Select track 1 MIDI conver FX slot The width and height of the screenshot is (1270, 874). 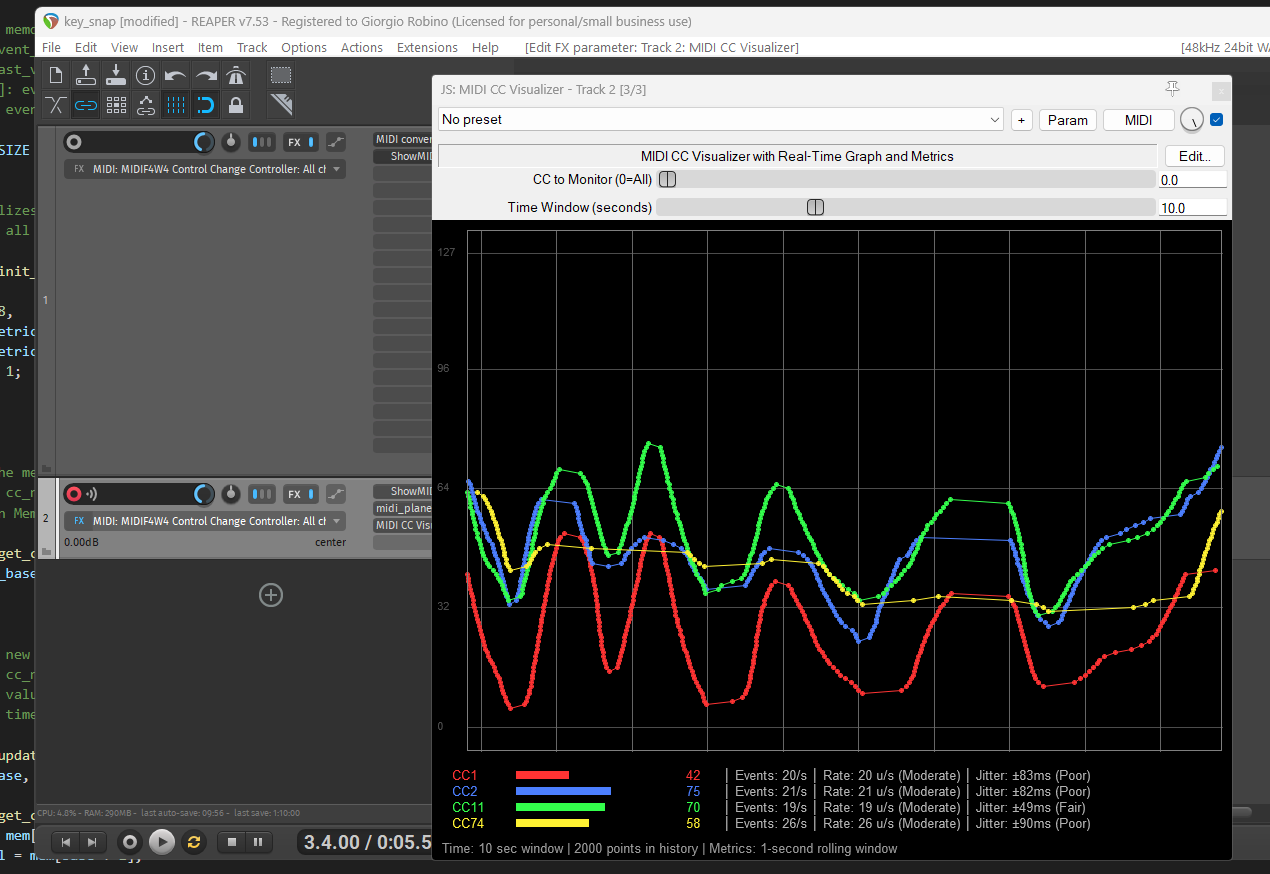coord(403,139)
